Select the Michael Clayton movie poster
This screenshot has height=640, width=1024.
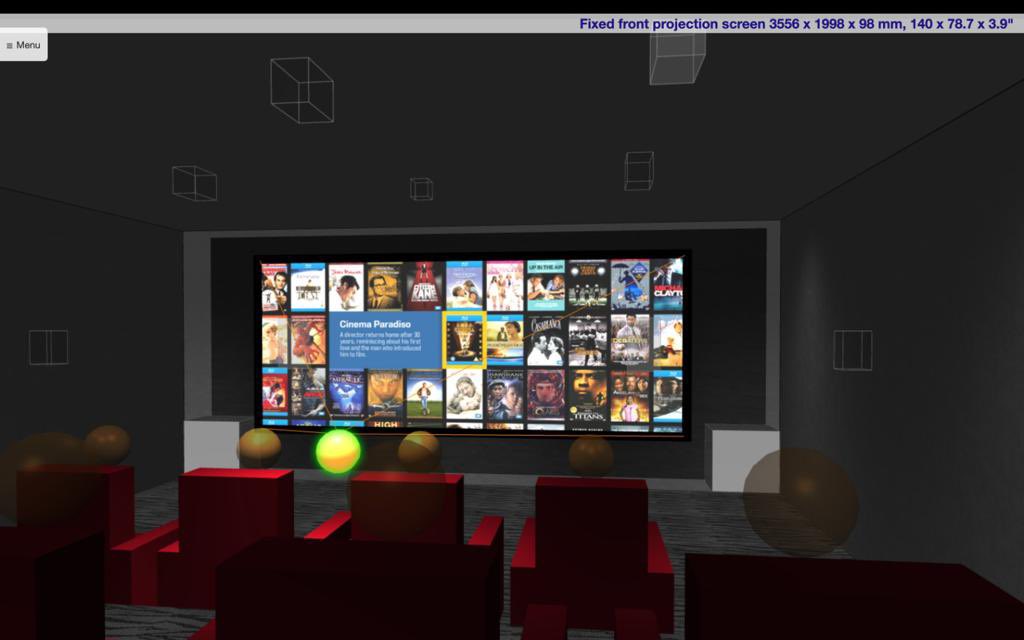(x=667, y=285)
